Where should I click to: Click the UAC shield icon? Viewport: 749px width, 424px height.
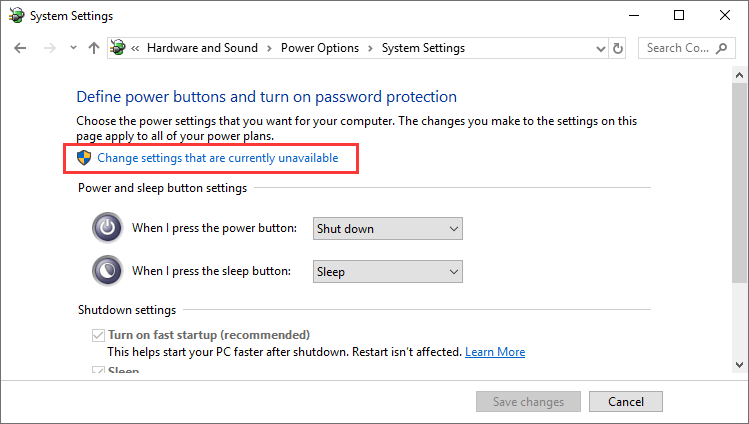(84, 158)
